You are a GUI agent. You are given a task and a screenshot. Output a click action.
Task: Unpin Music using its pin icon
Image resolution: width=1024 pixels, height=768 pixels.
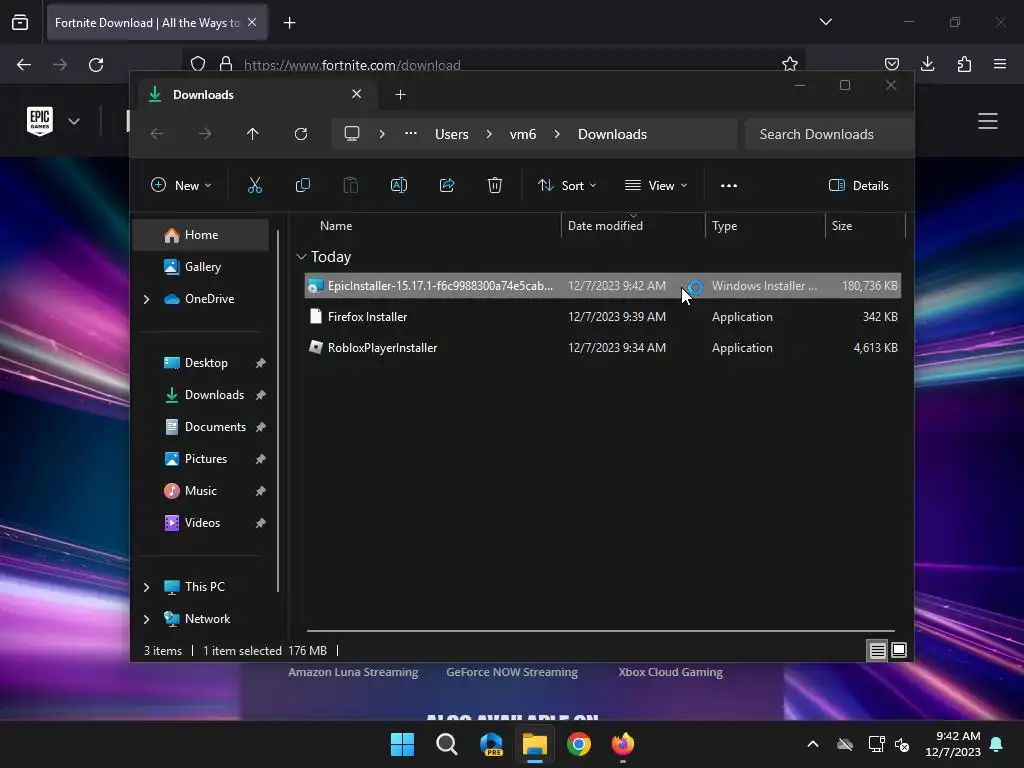coord(261,491)
